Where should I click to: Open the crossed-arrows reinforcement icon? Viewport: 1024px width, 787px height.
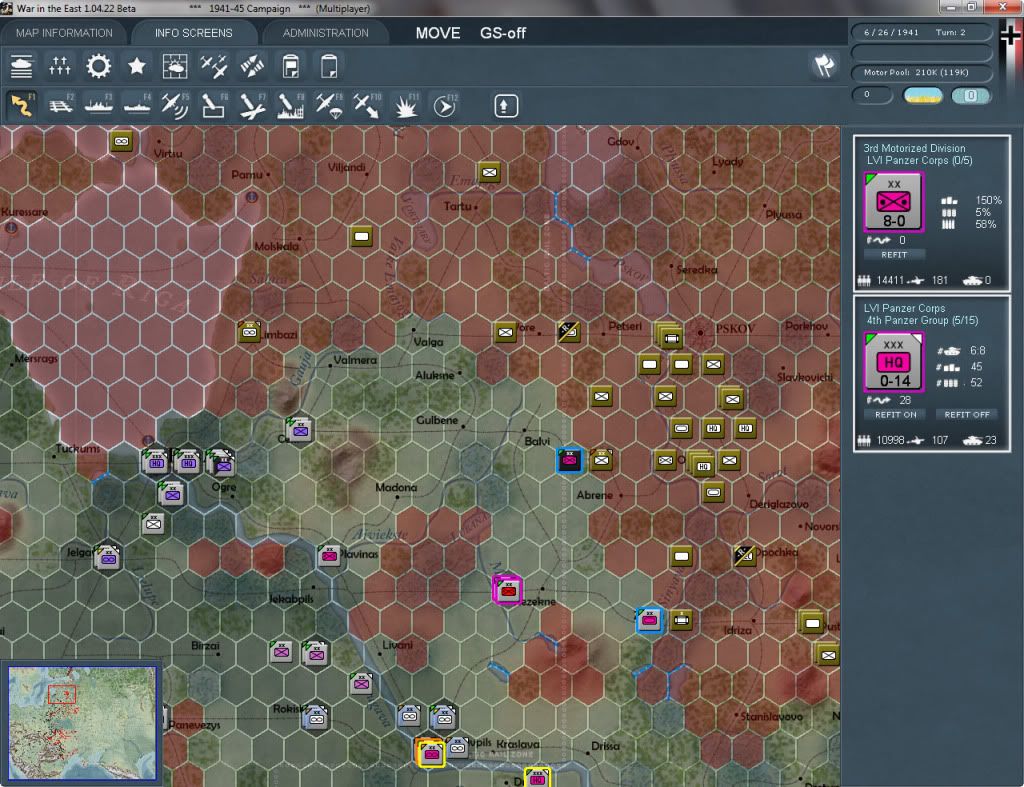[252, 67]
